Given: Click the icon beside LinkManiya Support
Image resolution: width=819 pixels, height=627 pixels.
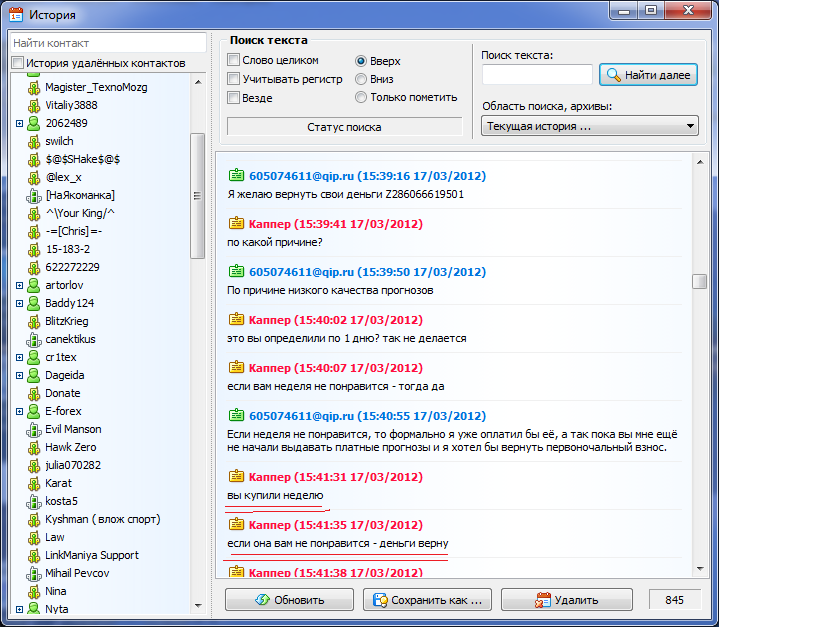Looking at the screenshot, I should 34,555.
